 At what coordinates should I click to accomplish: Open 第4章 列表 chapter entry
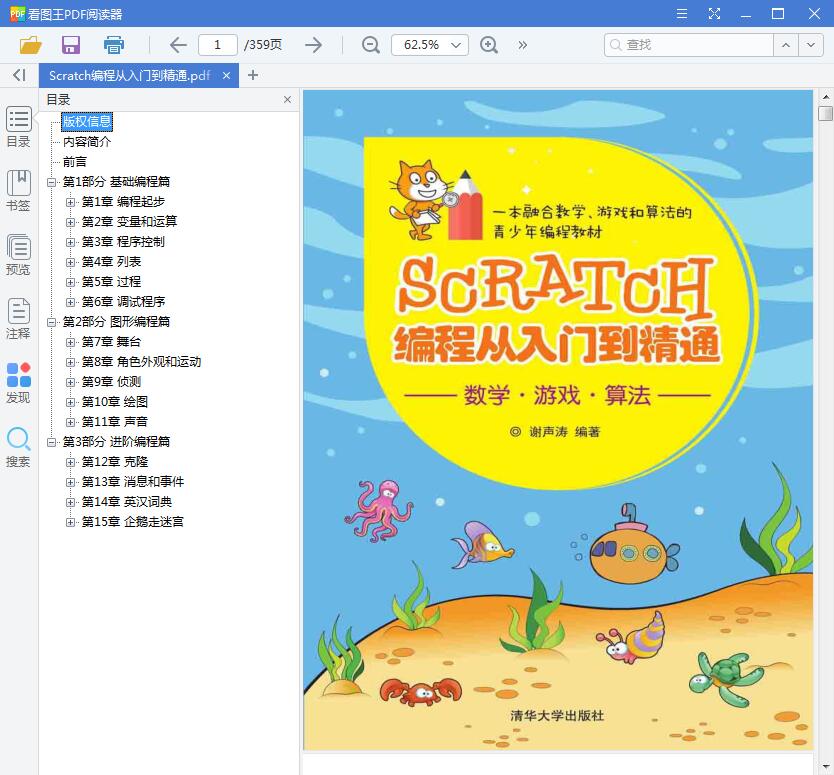(111, 262)
